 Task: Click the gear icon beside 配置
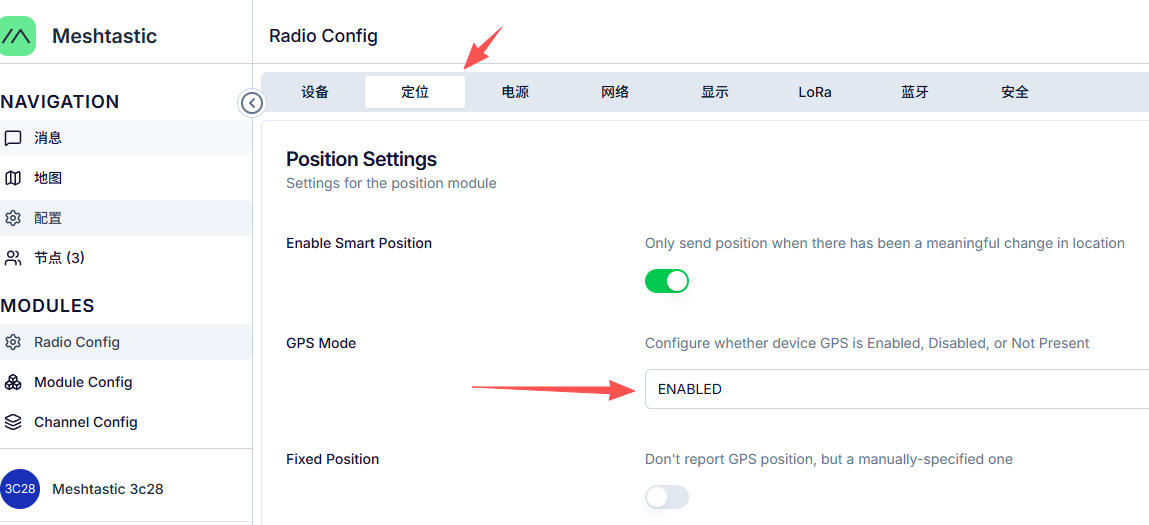pos(13,218)
